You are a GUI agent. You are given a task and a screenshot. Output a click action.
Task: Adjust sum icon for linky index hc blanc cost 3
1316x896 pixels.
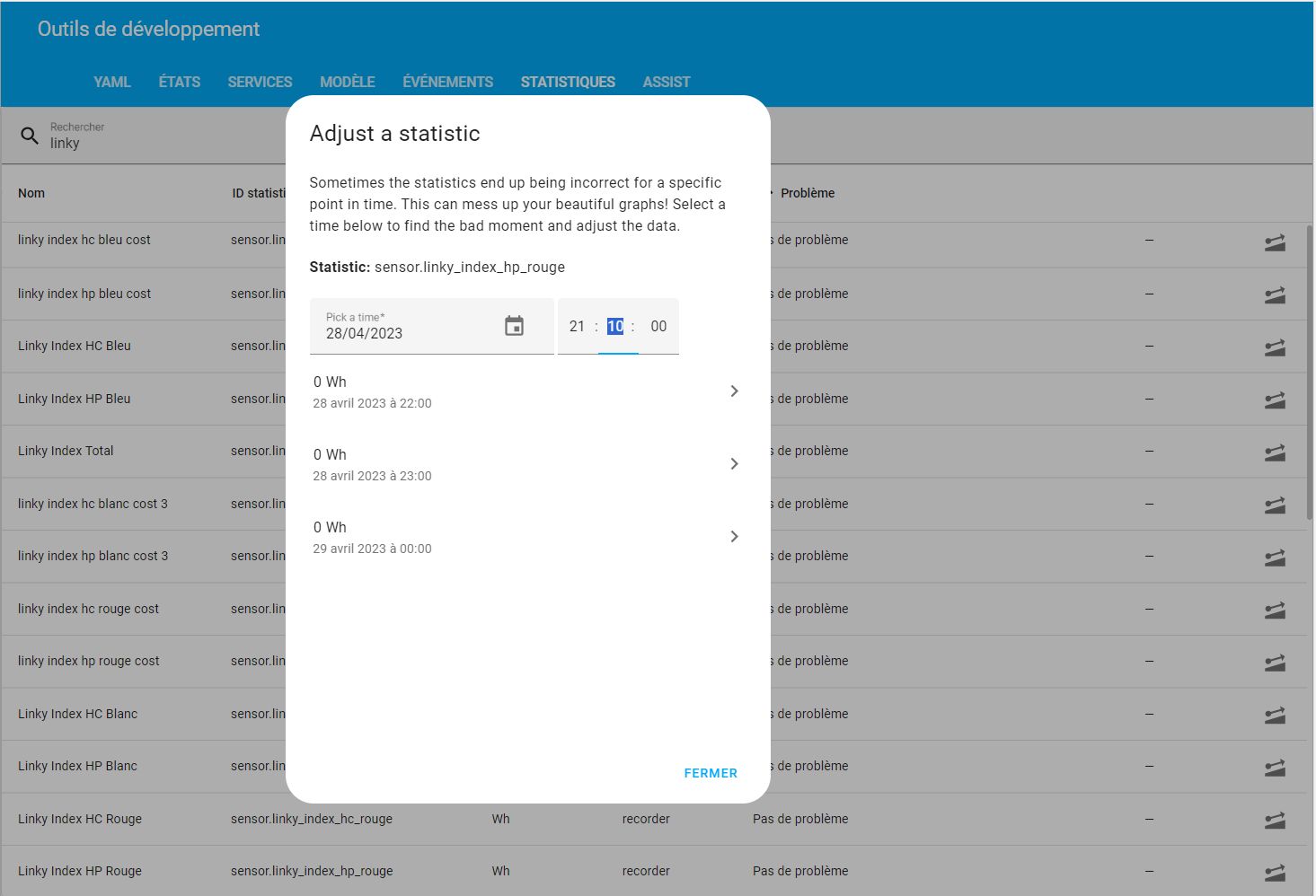coord(1275,505)
